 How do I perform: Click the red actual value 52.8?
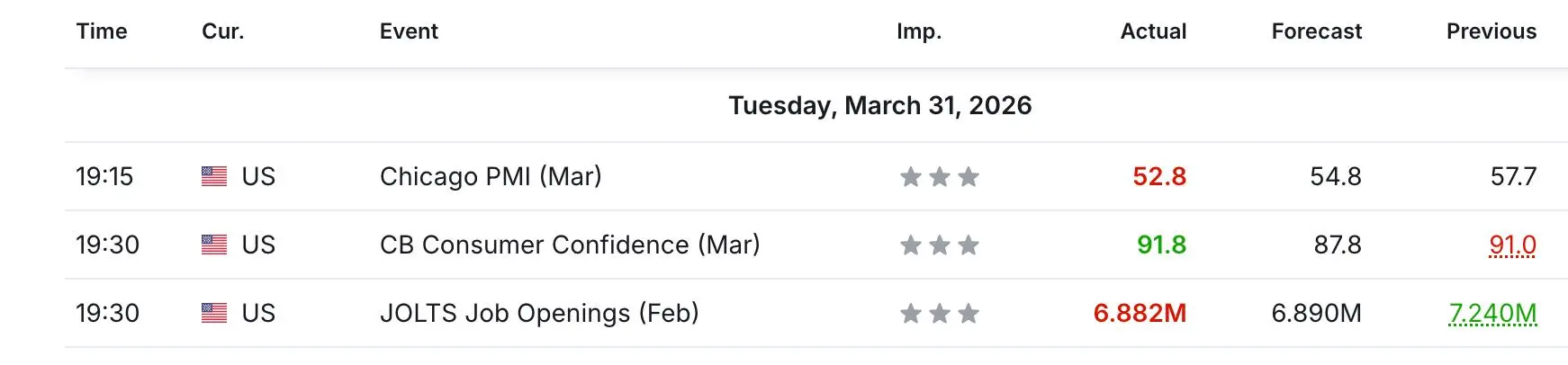click(1159, 176)
